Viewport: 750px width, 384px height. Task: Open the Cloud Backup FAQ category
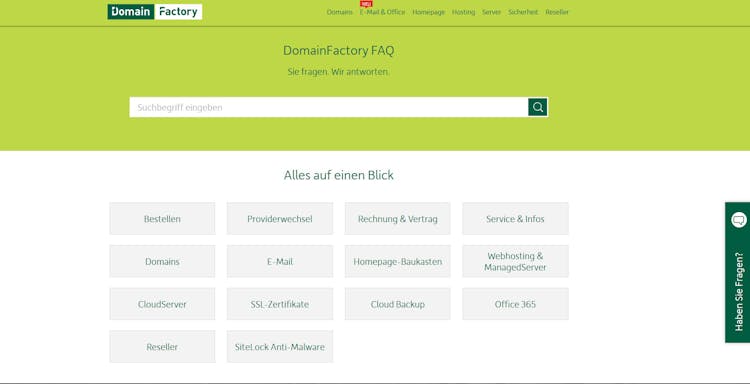coord(397,304)
